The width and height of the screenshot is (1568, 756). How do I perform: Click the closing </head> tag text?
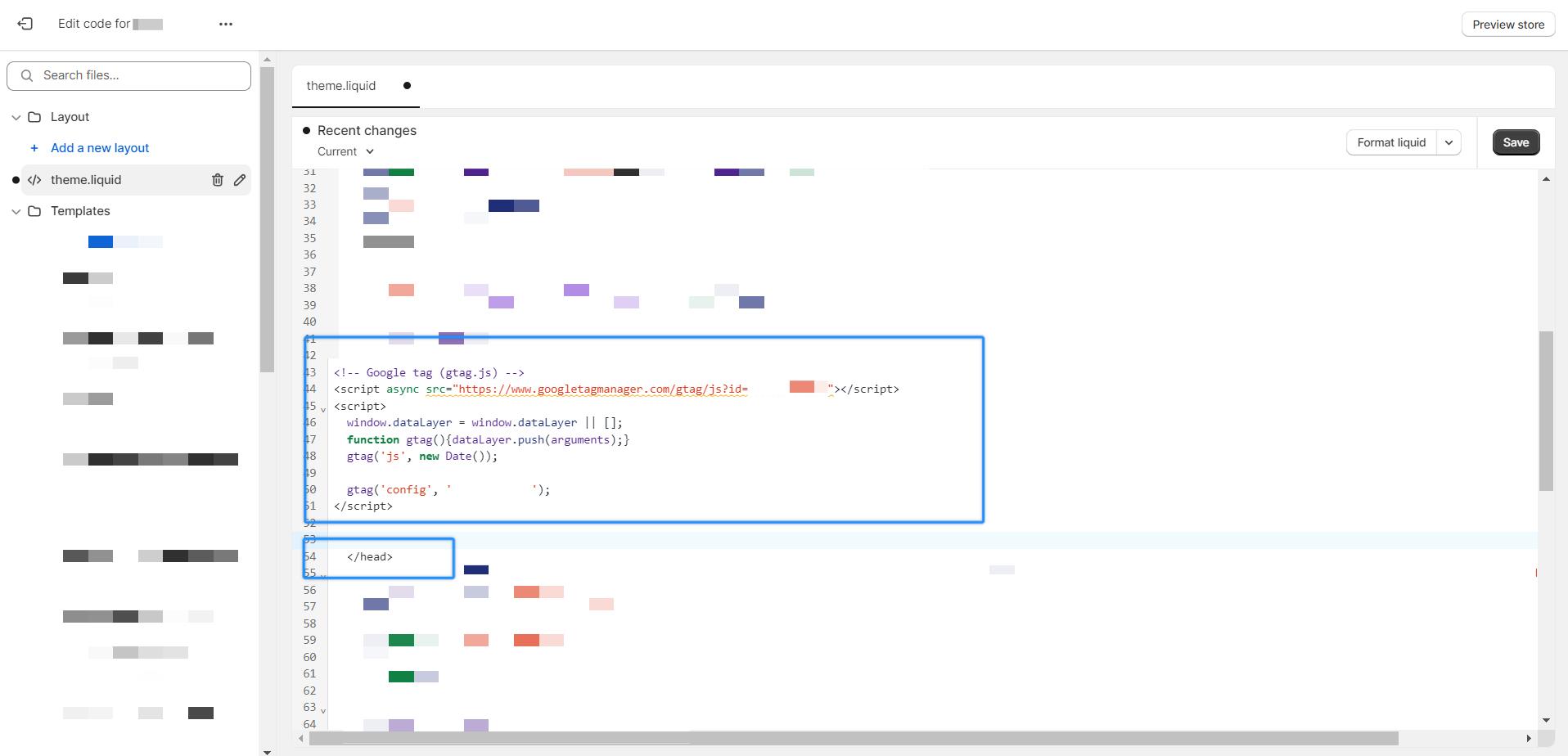[370, 557]
